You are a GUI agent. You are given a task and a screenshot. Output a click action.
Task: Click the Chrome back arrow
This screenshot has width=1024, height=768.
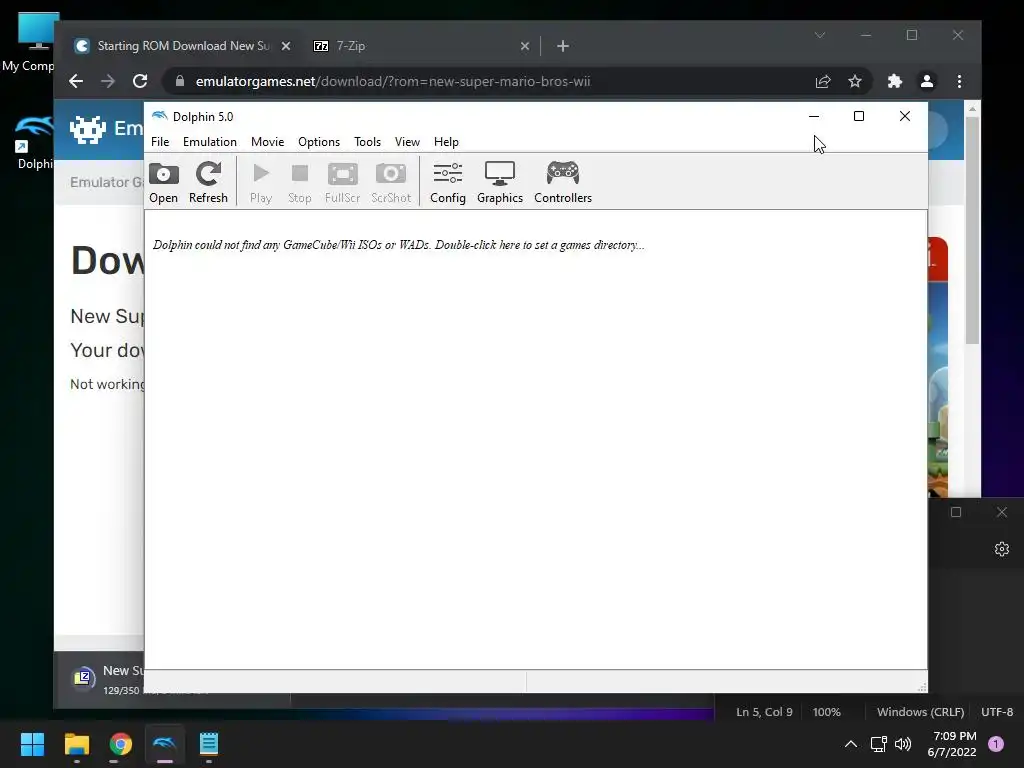pos(76,81)
